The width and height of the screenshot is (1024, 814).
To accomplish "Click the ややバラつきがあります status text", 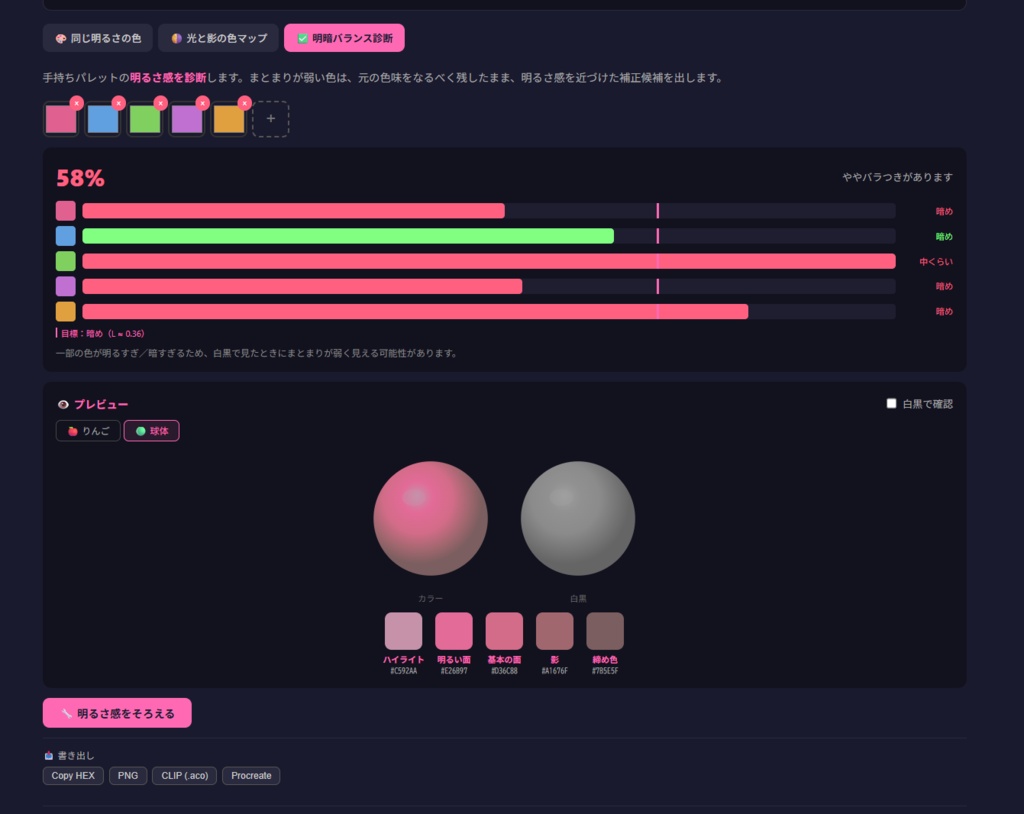I will click(x=897, y=177).
